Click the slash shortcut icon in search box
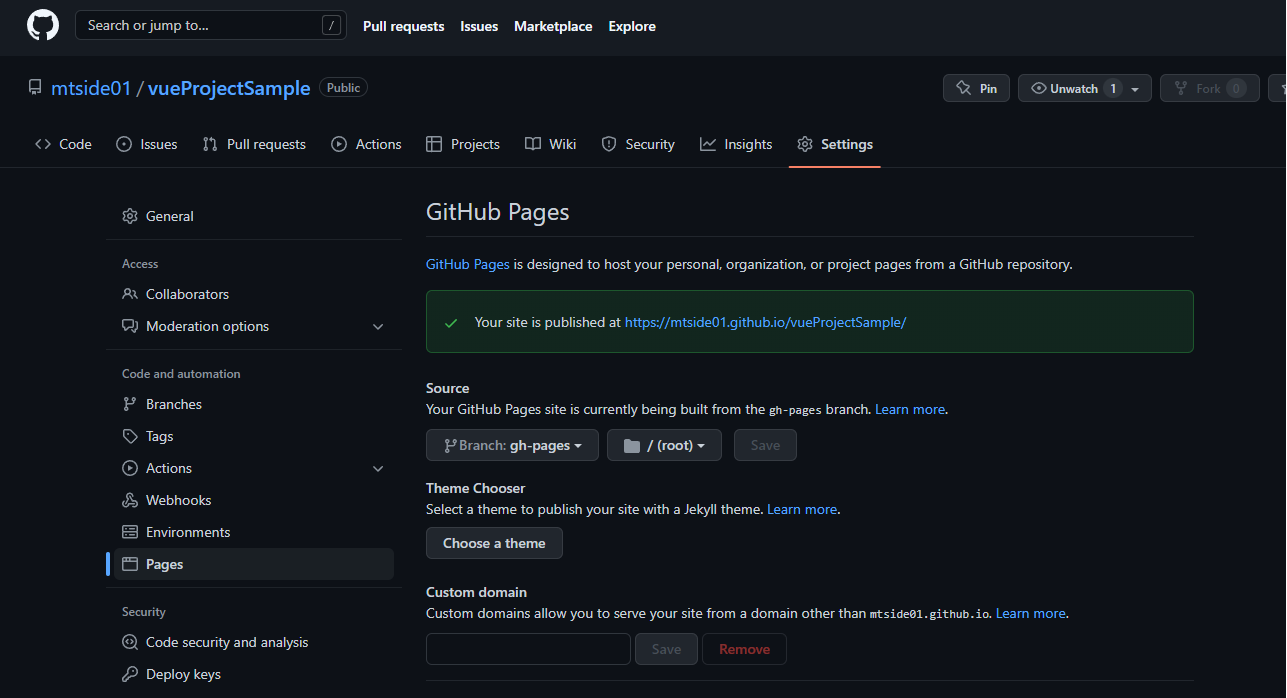The width and height of the screenshot is (1287, 698). pyautogui.click(x=331, y=26)
